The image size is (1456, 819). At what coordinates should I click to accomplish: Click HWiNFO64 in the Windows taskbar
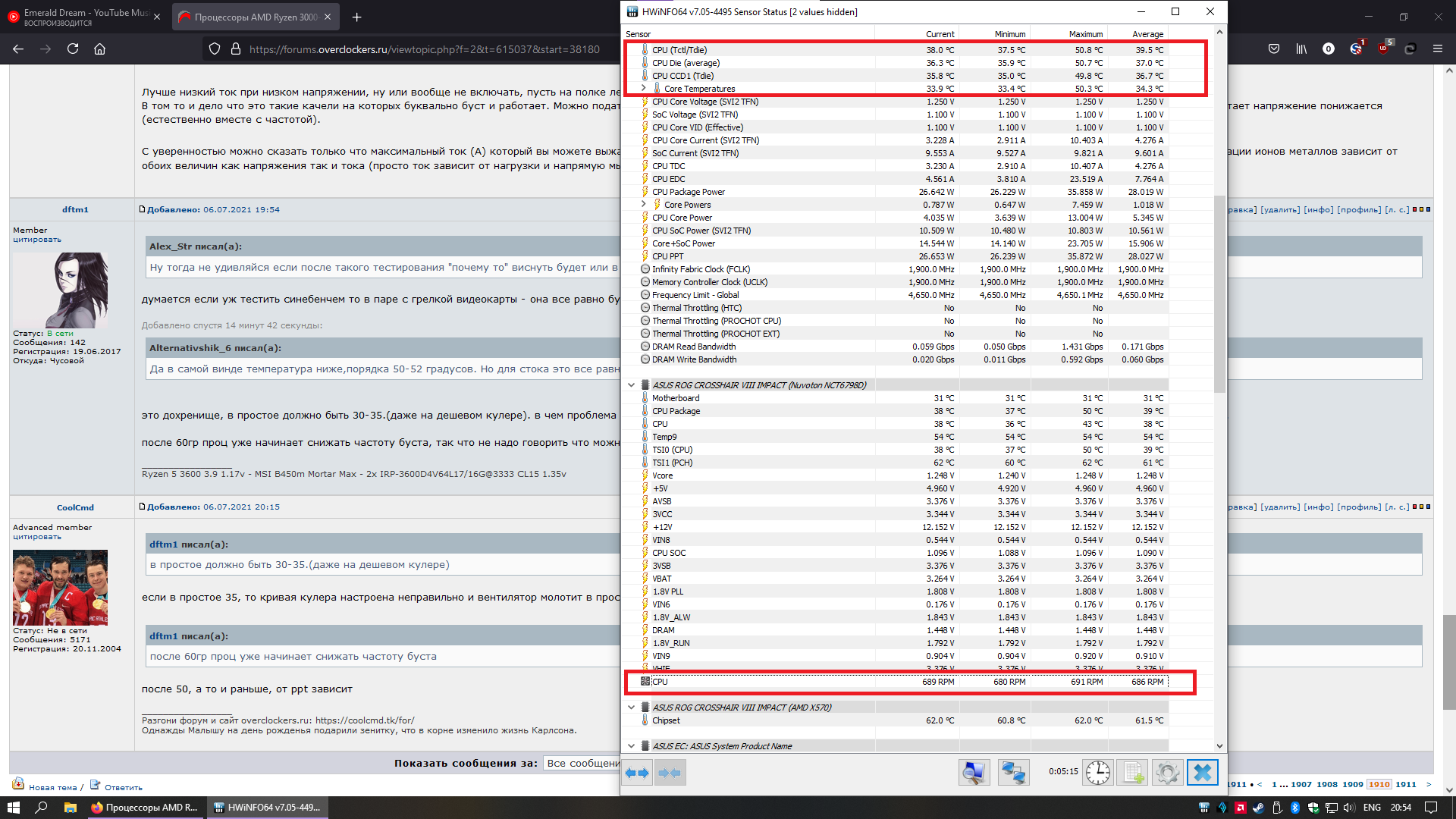[x=267, y=808]
